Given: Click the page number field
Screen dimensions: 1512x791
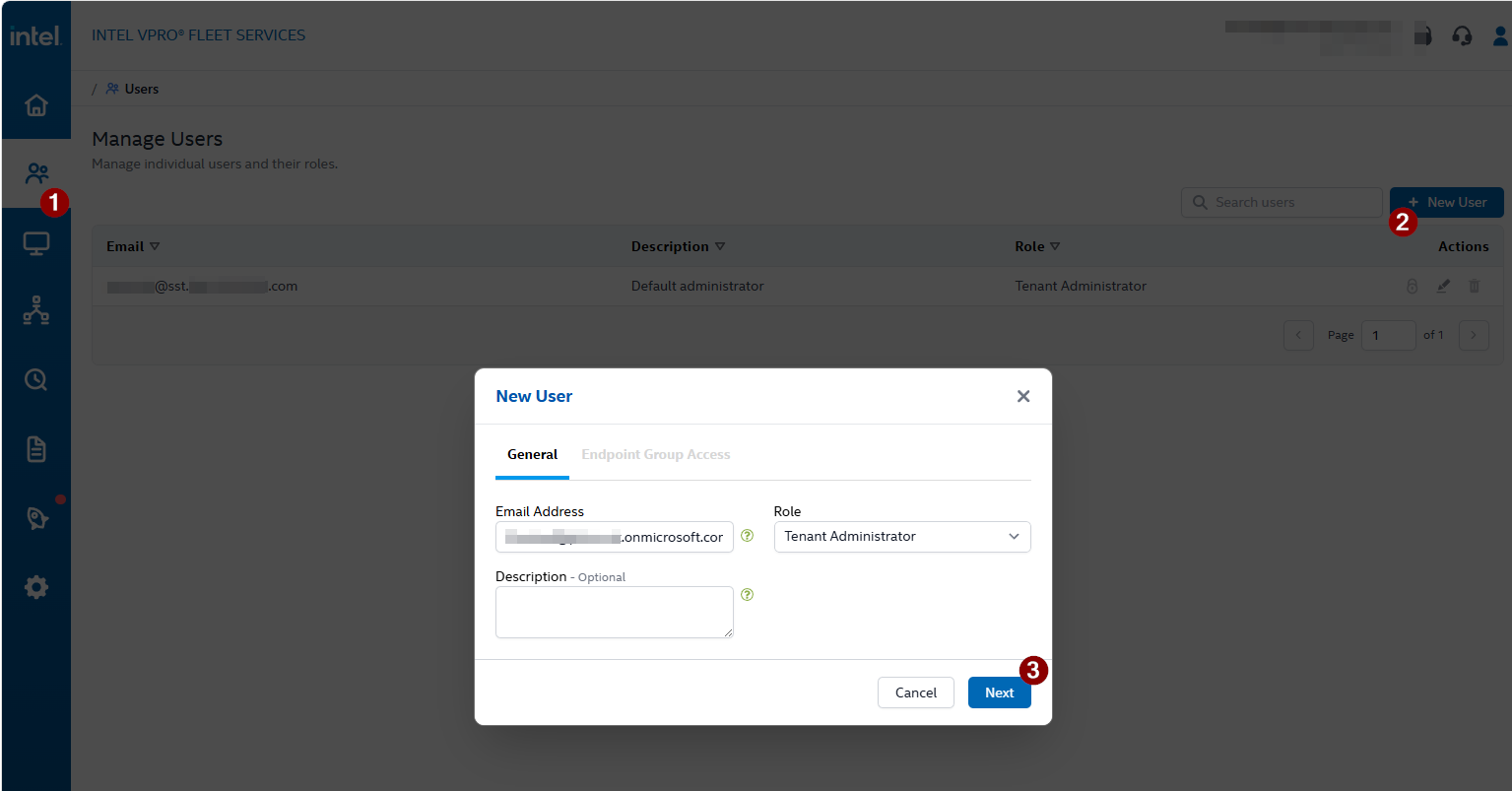Looking at the screenshot, I should pyautogui.click(x=1389, y=335).
